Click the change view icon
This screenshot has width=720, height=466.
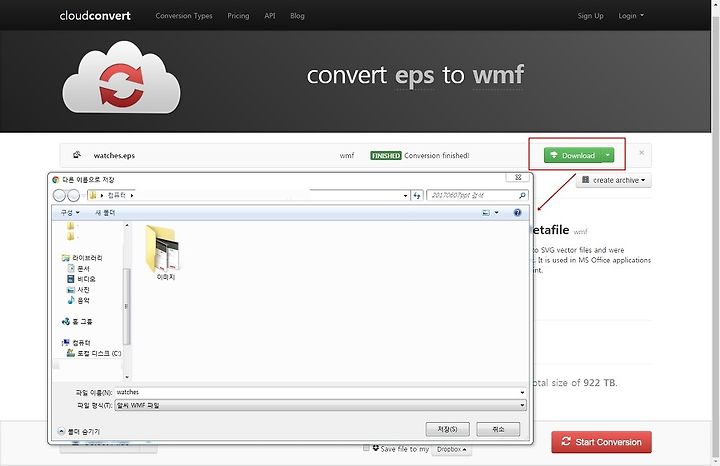click(486, 213)
